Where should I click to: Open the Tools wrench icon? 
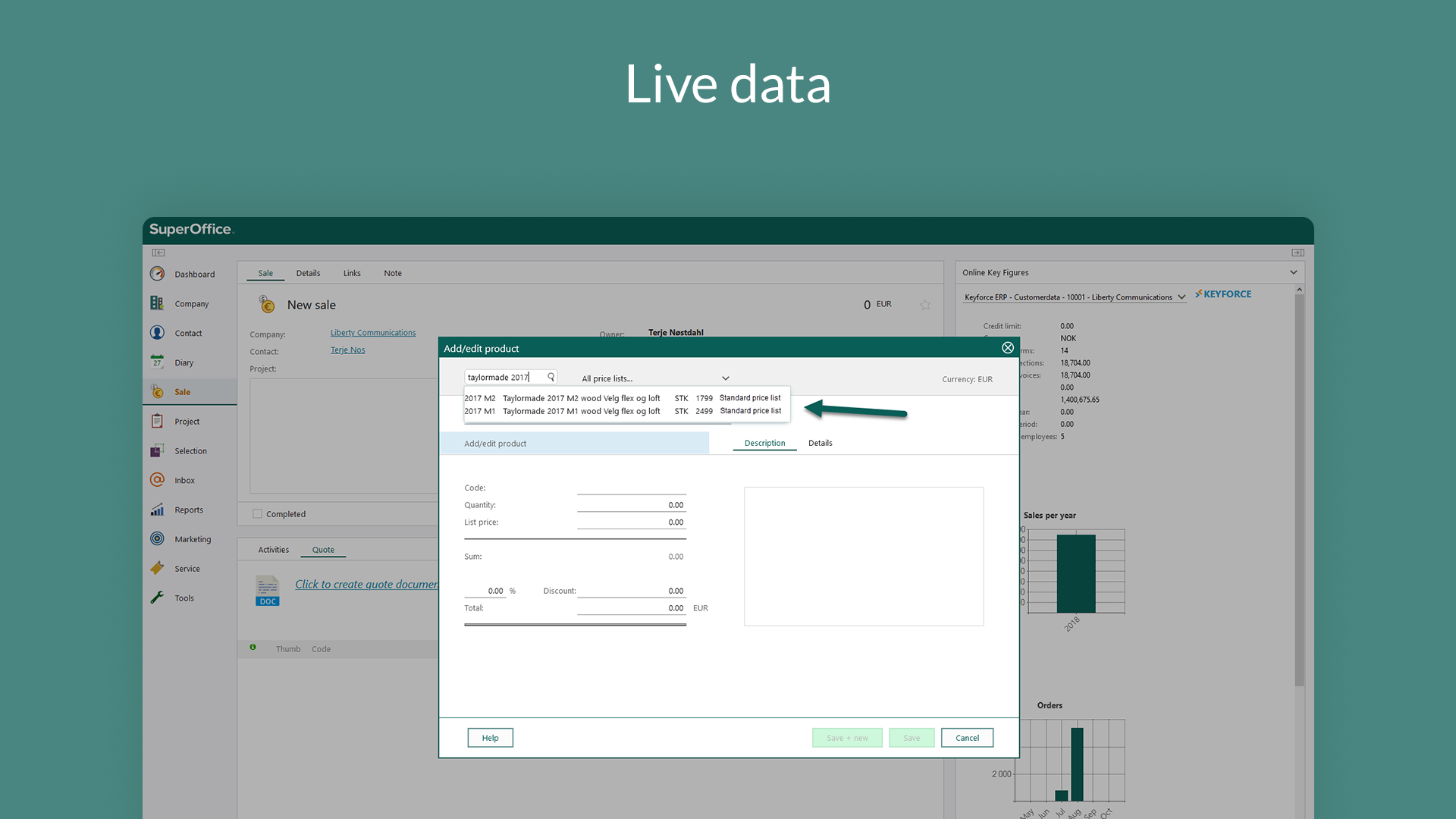click(x=157, y=598)
